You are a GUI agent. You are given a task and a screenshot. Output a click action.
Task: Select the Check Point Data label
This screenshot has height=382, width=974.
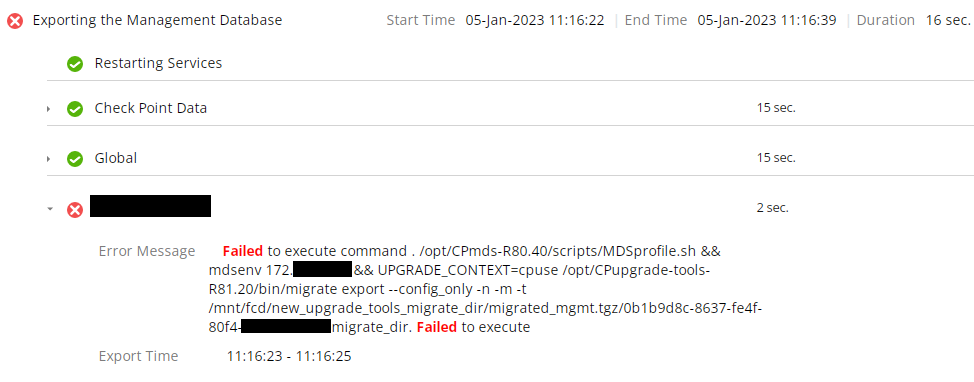point(150,108)
